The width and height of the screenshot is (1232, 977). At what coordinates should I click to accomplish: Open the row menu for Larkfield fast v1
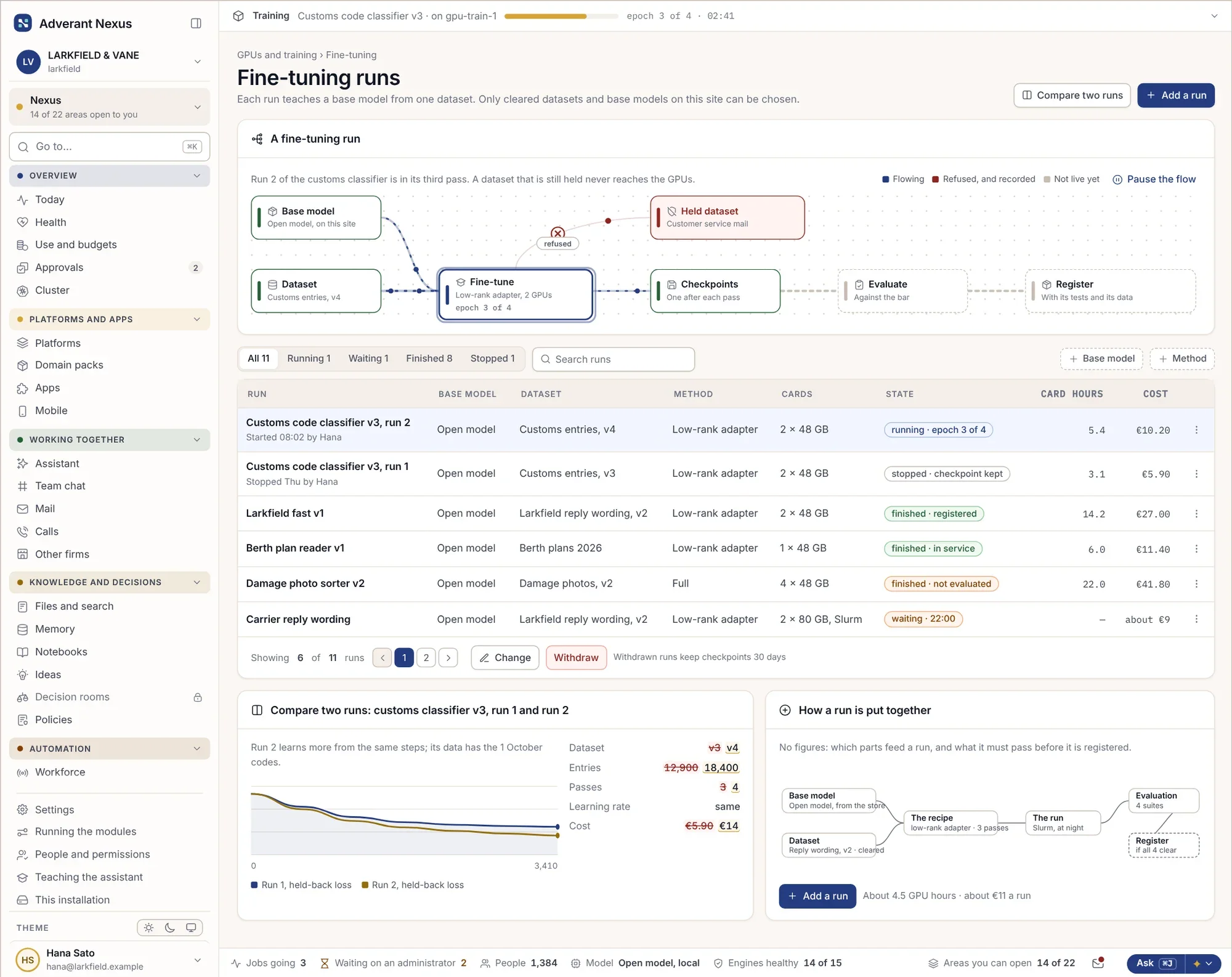[x=1196, y=514]
